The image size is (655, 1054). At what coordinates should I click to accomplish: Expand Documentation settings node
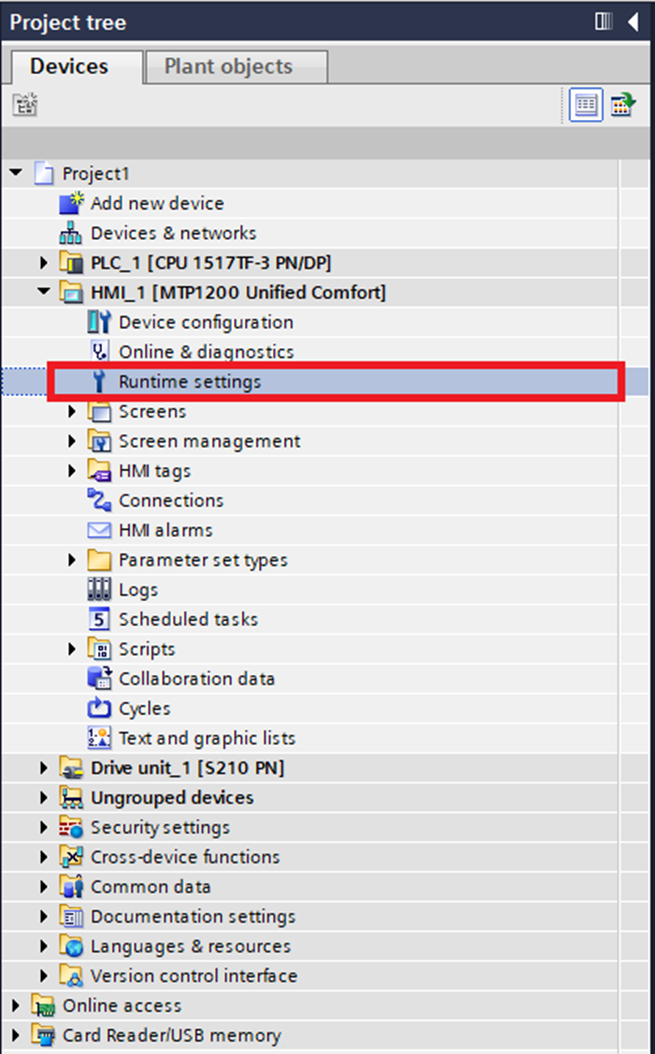click(x=44, y=916)
